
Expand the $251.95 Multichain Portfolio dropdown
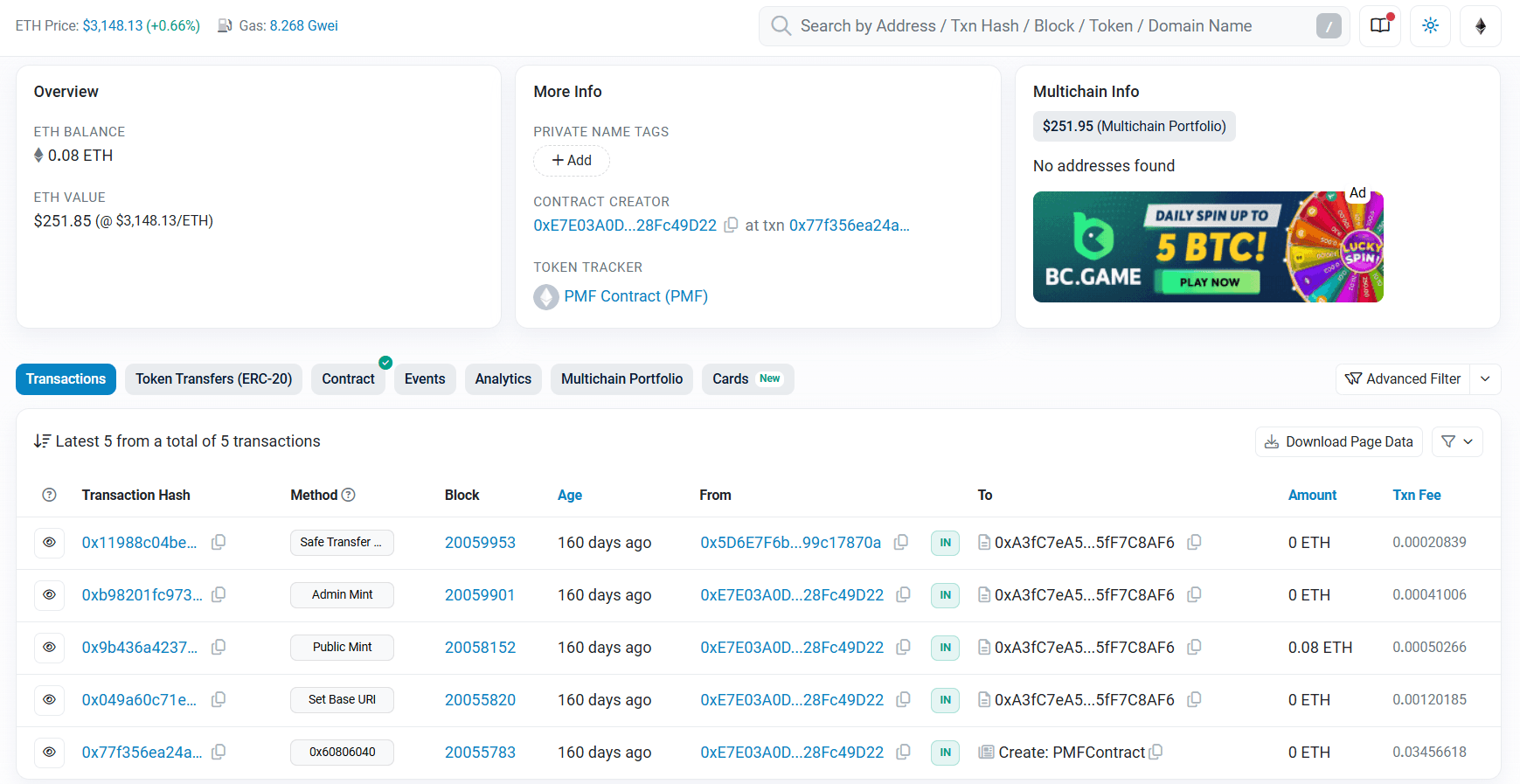tap(1134, 127)
